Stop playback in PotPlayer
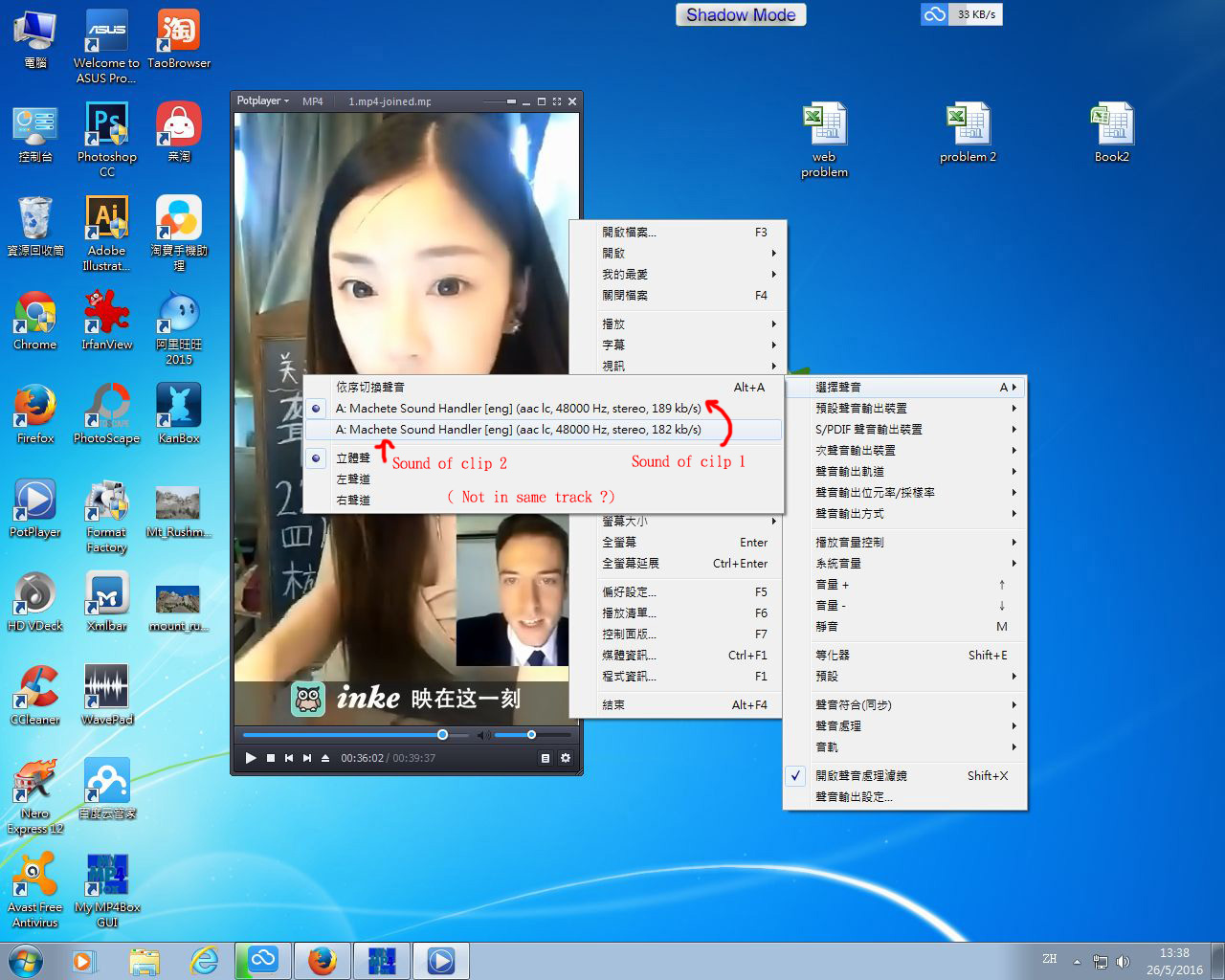This screenshot has width=1225, height=980. [x=271, y=758]
